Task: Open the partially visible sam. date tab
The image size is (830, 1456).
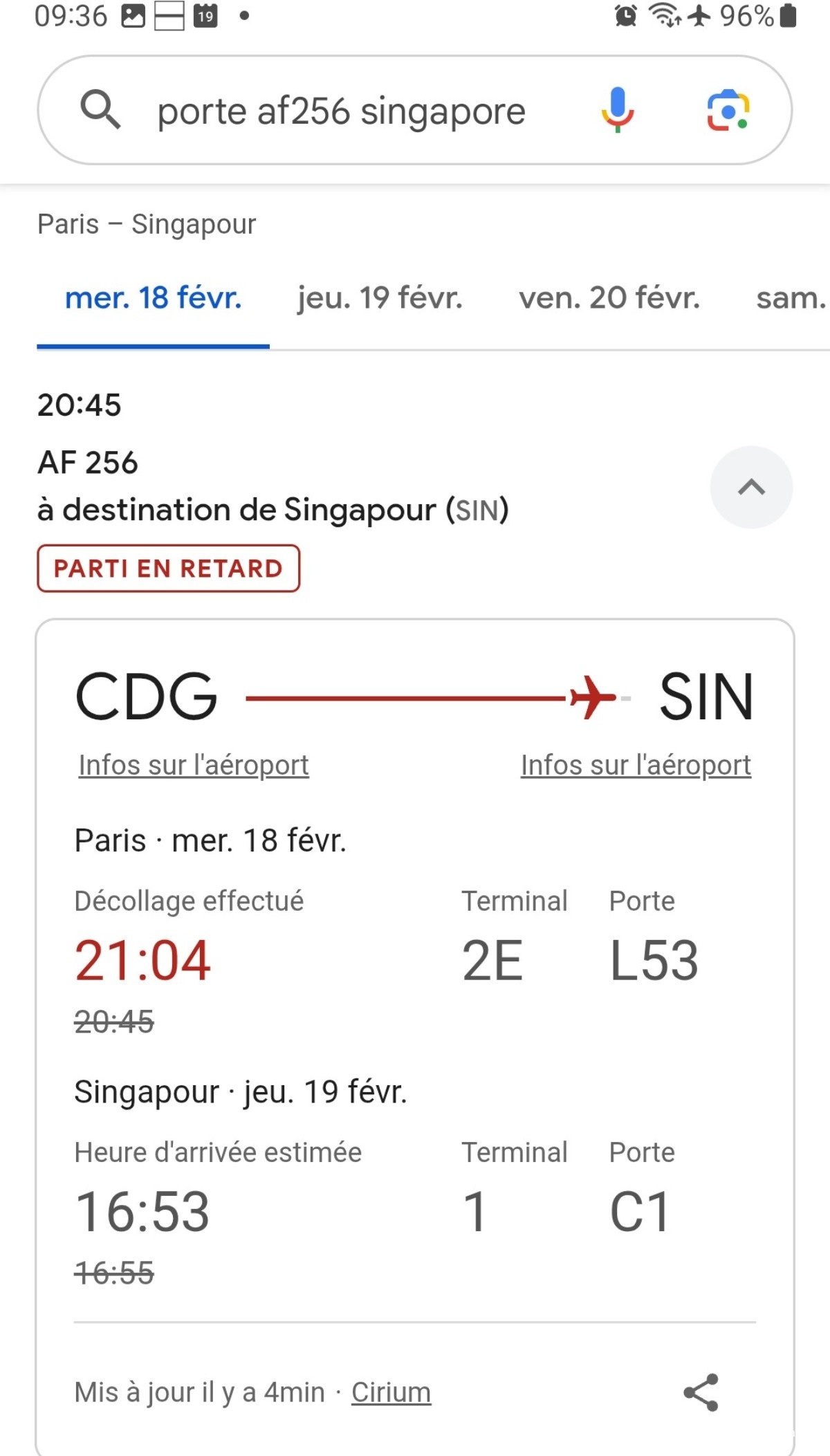Action: click(791, 298)
